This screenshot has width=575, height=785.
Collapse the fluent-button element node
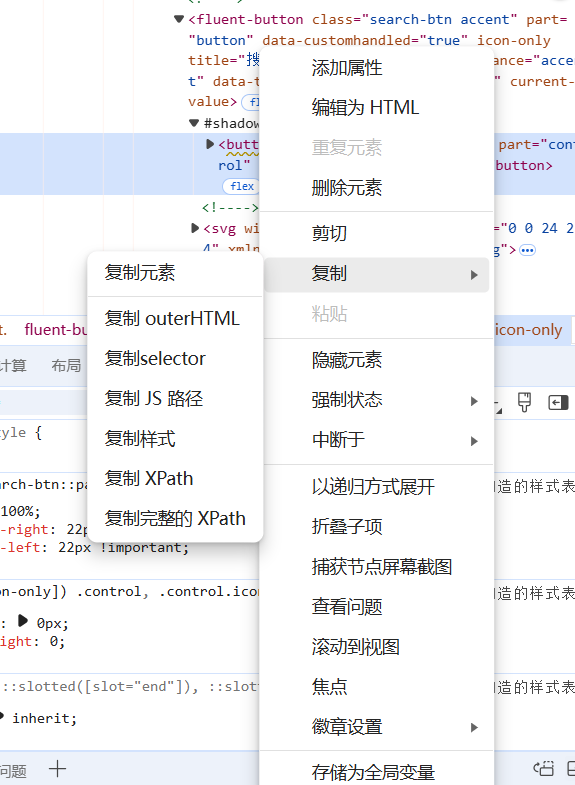pyautogui.click(x=179, y=20)
